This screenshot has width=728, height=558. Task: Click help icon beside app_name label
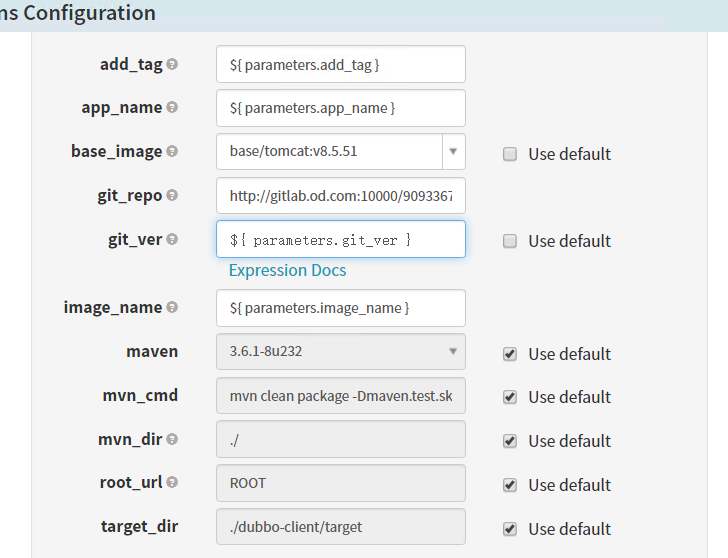tap(172, 108)
